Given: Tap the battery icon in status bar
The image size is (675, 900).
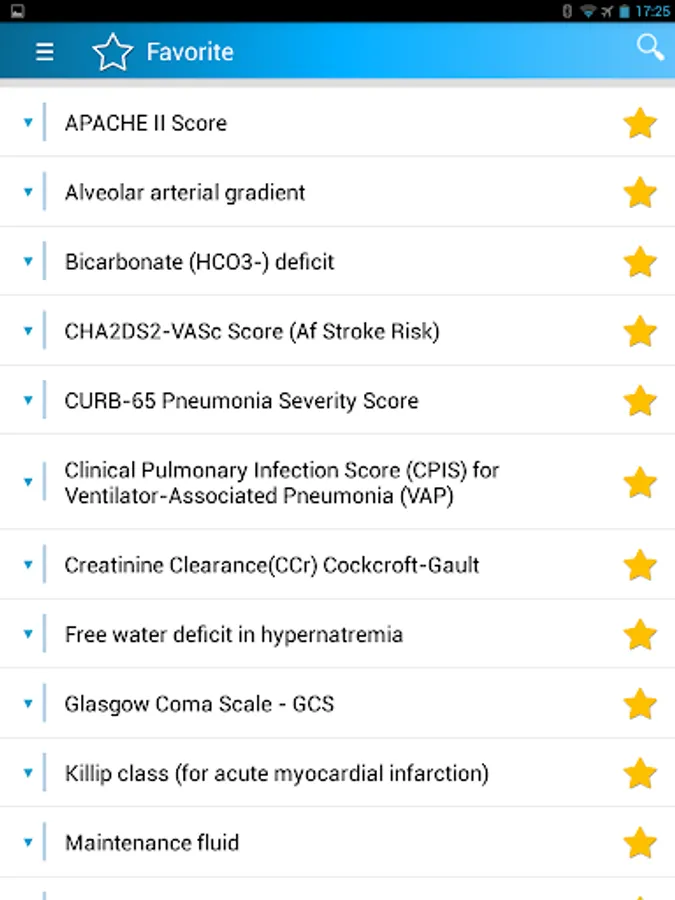Looking at the screenshot, I should tap(624, 11).
